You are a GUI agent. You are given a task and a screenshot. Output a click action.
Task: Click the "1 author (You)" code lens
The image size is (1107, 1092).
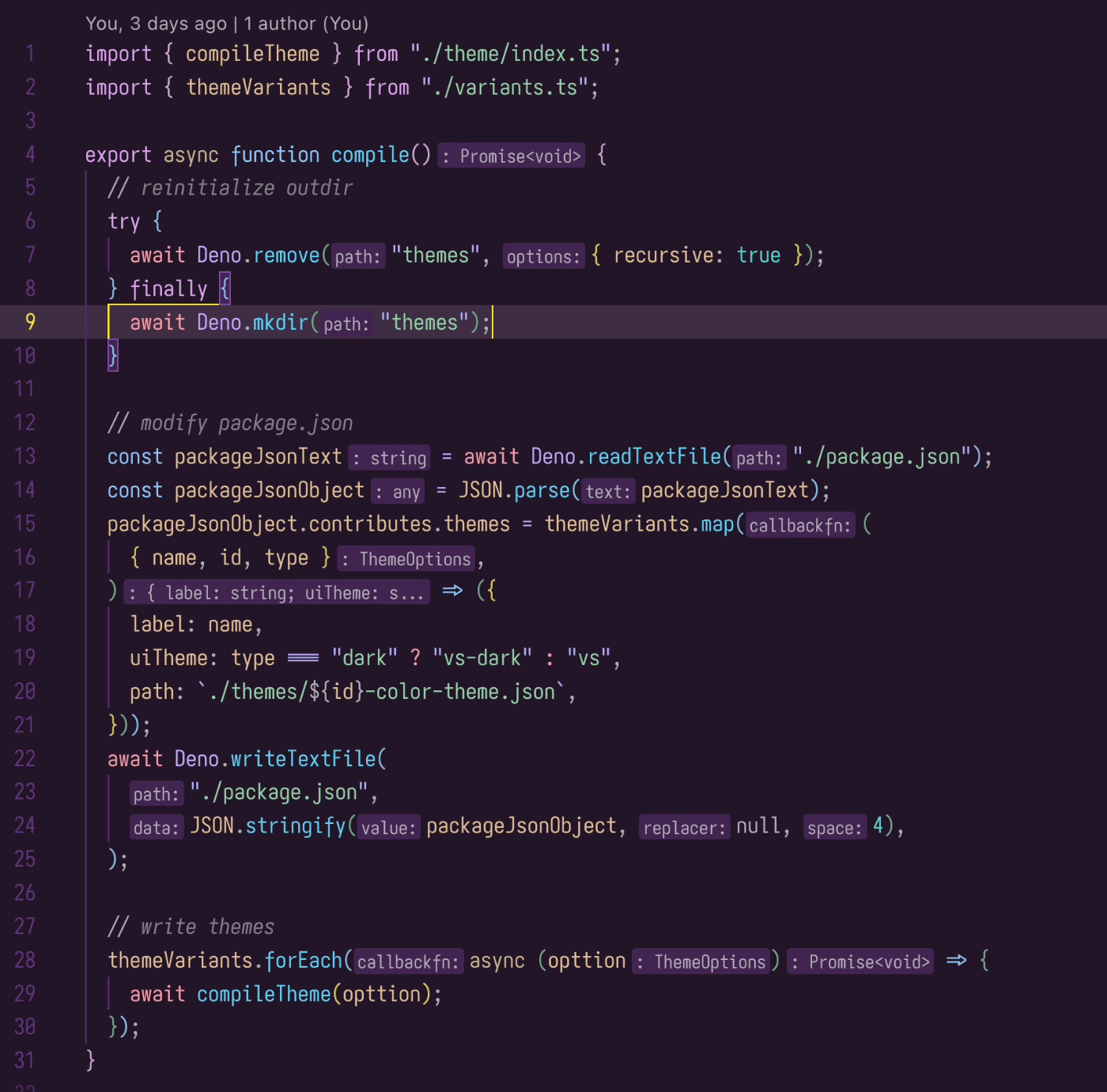(x=306, y=24)
